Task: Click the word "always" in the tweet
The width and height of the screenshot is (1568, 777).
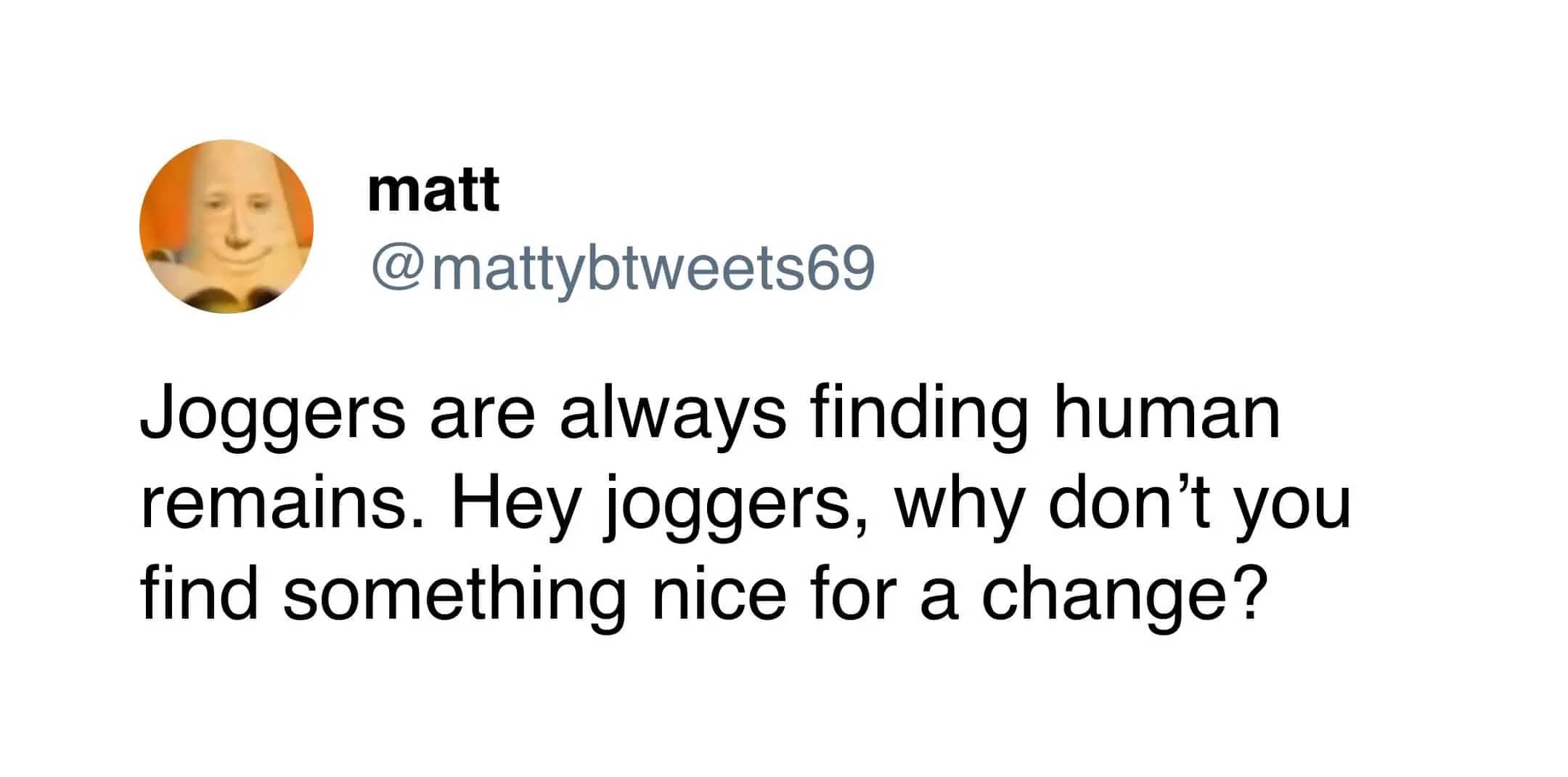Action: [x=672, y=418]
